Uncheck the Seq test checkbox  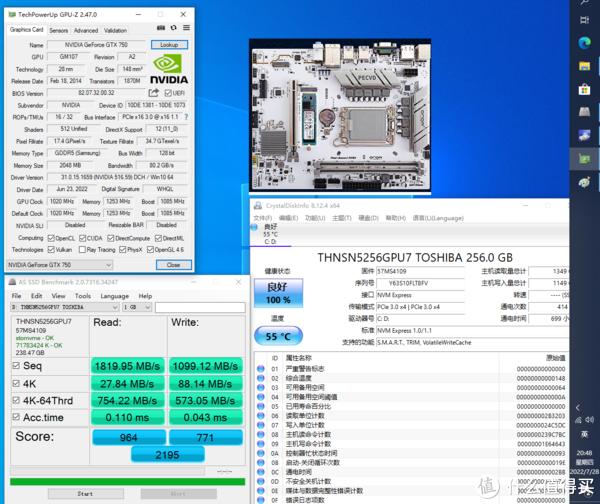click(16, 365)
